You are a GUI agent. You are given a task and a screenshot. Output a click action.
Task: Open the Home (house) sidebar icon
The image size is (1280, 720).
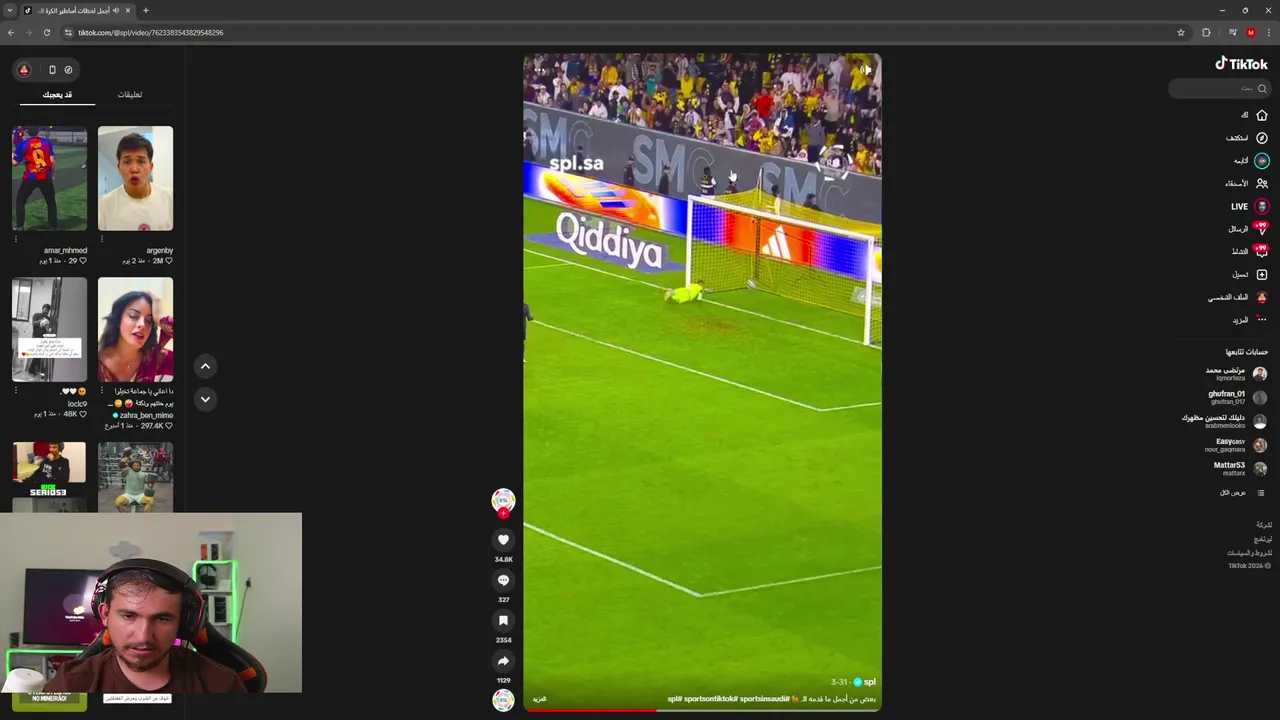1262,115
